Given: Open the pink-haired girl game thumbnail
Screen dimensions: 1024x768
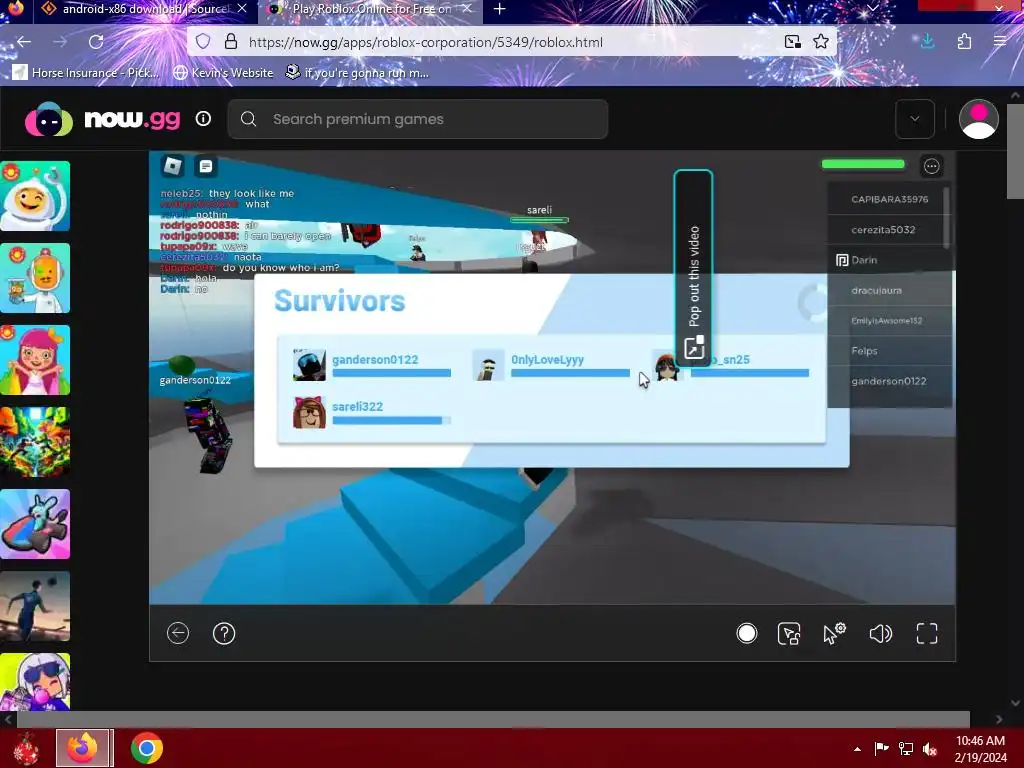Looking at the screenshot, I should click(35, 360).
